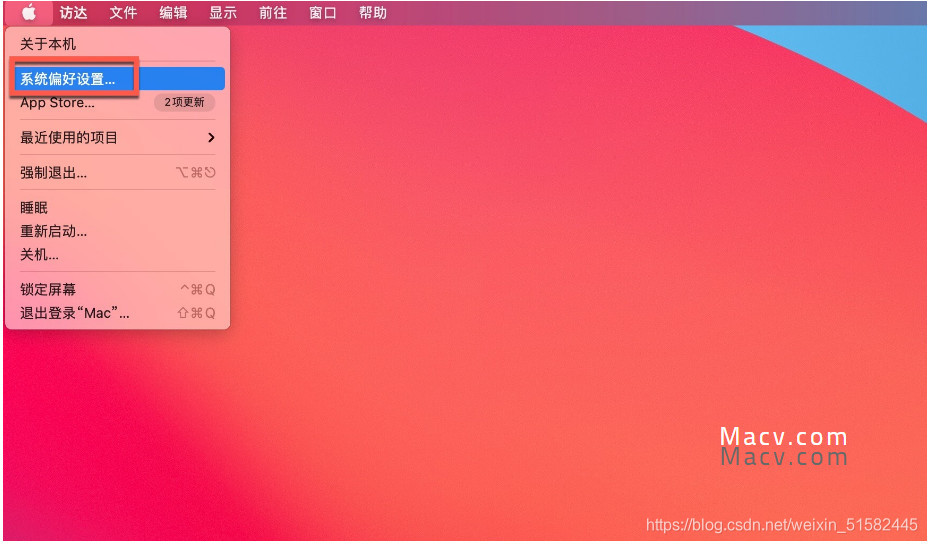Screen dimensions: 928x544
Task: Select 系统偏好设置... menu entry
Action: (117, 79)
